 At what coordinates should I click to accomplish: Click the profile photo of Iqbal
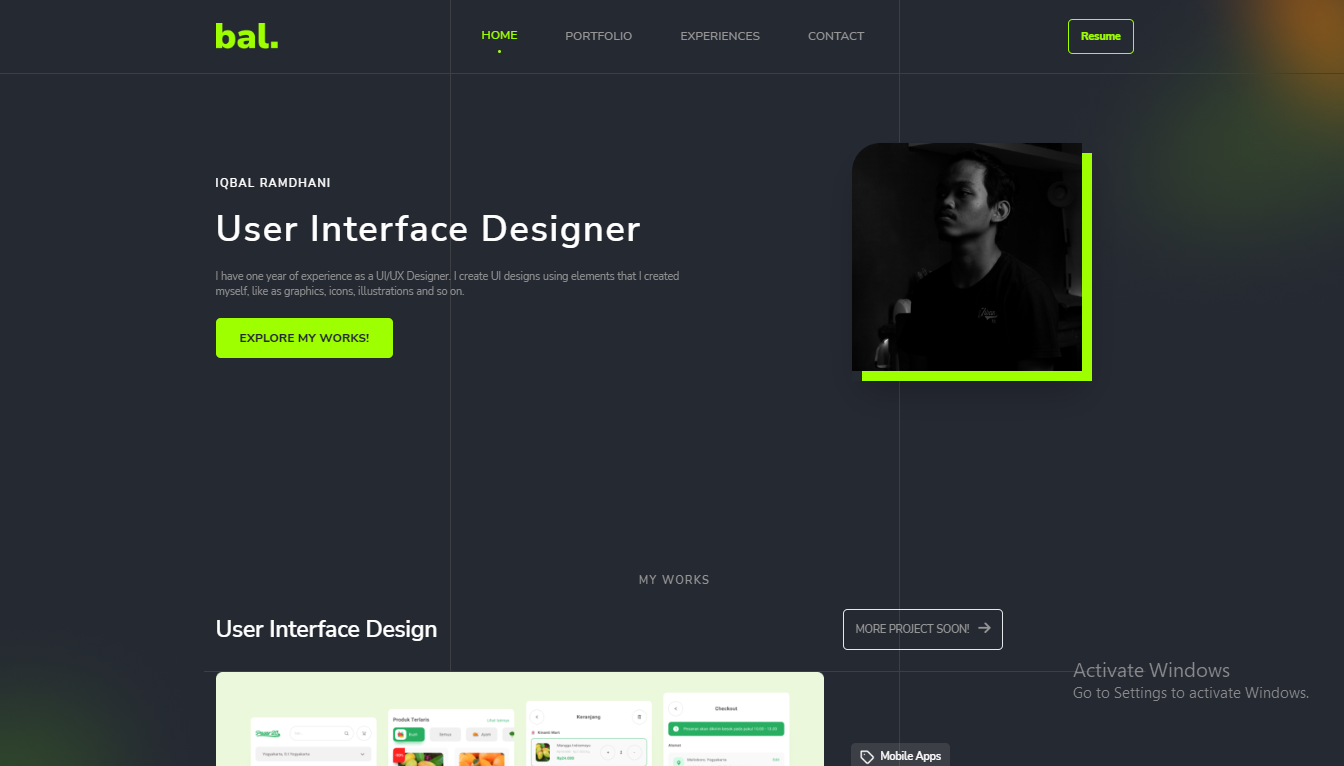tap(967, 257)
